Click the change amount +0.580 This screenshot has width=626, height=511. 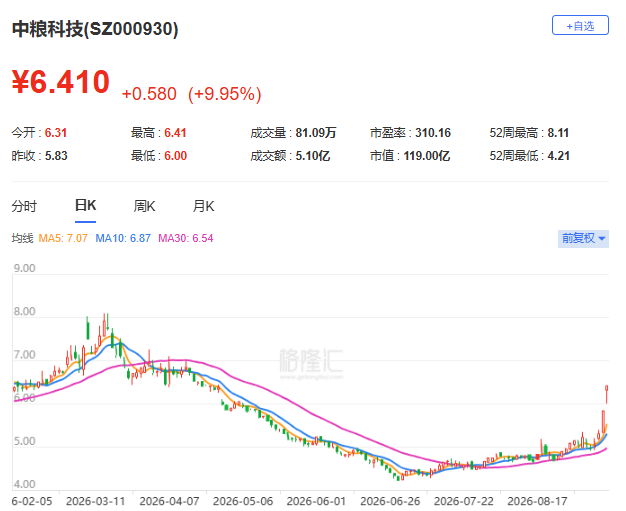149,94
